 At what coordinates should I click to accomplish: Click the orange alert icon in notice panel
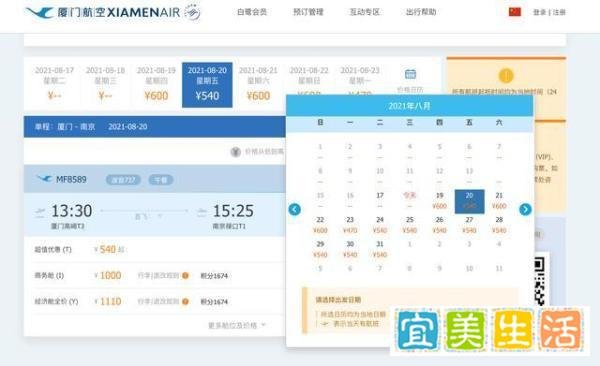tap(506, 75)
